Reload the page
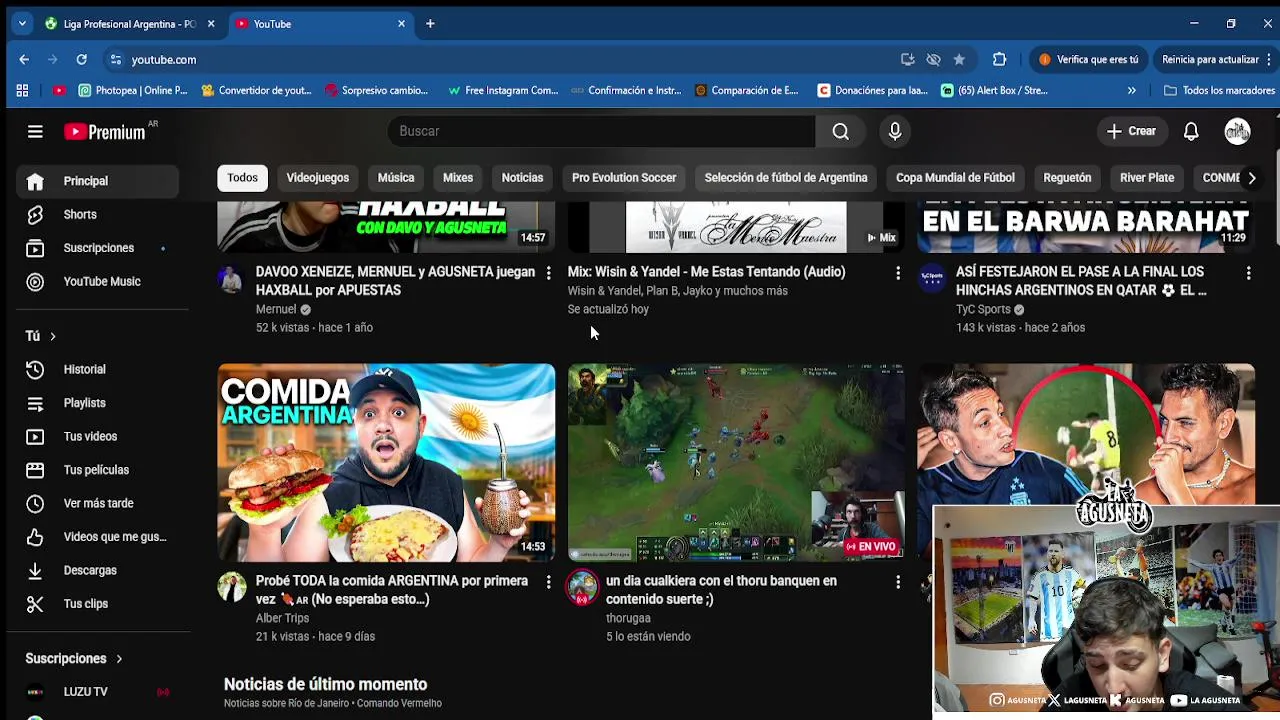This screenshot has height=720, width=1280. (x=81, y=60)
